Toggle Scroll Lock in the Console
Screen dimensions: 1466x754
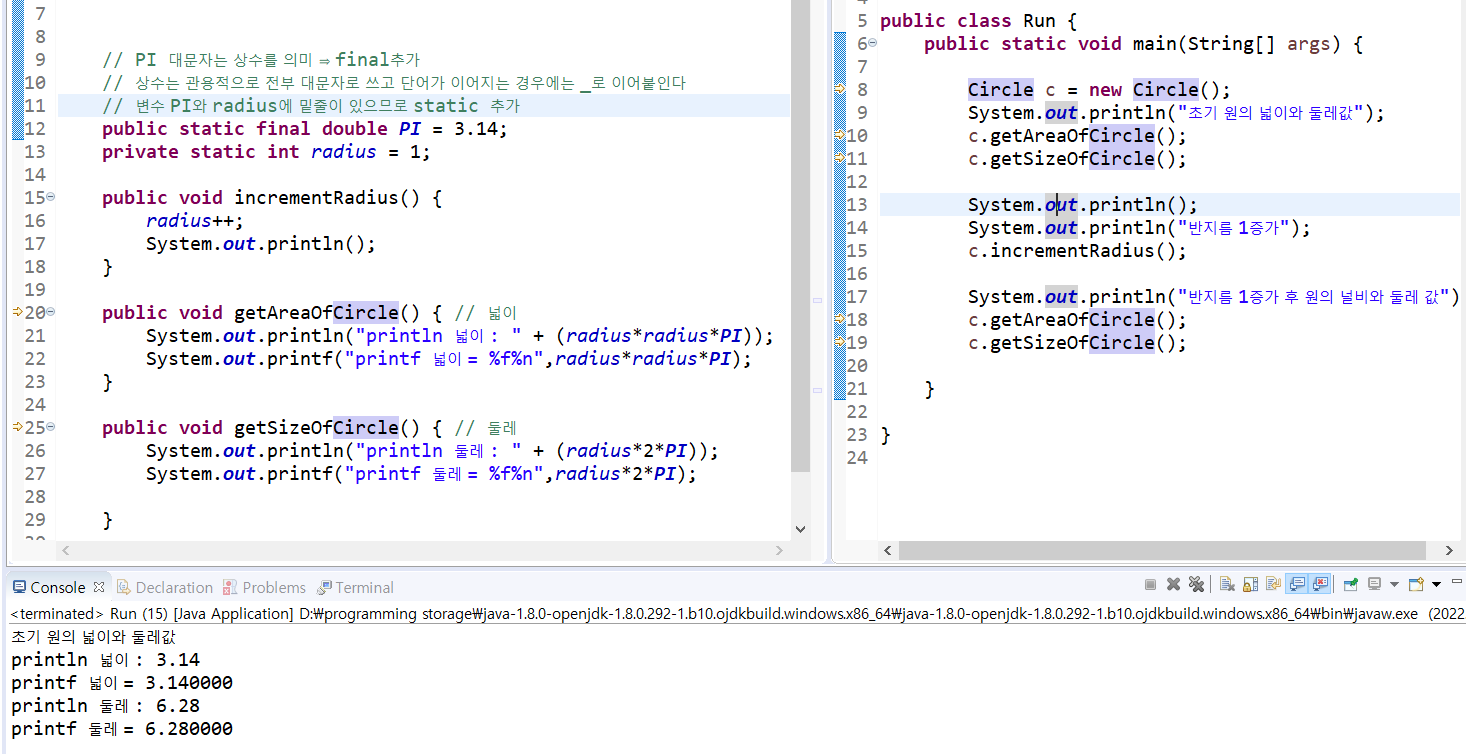(1250, 585)
